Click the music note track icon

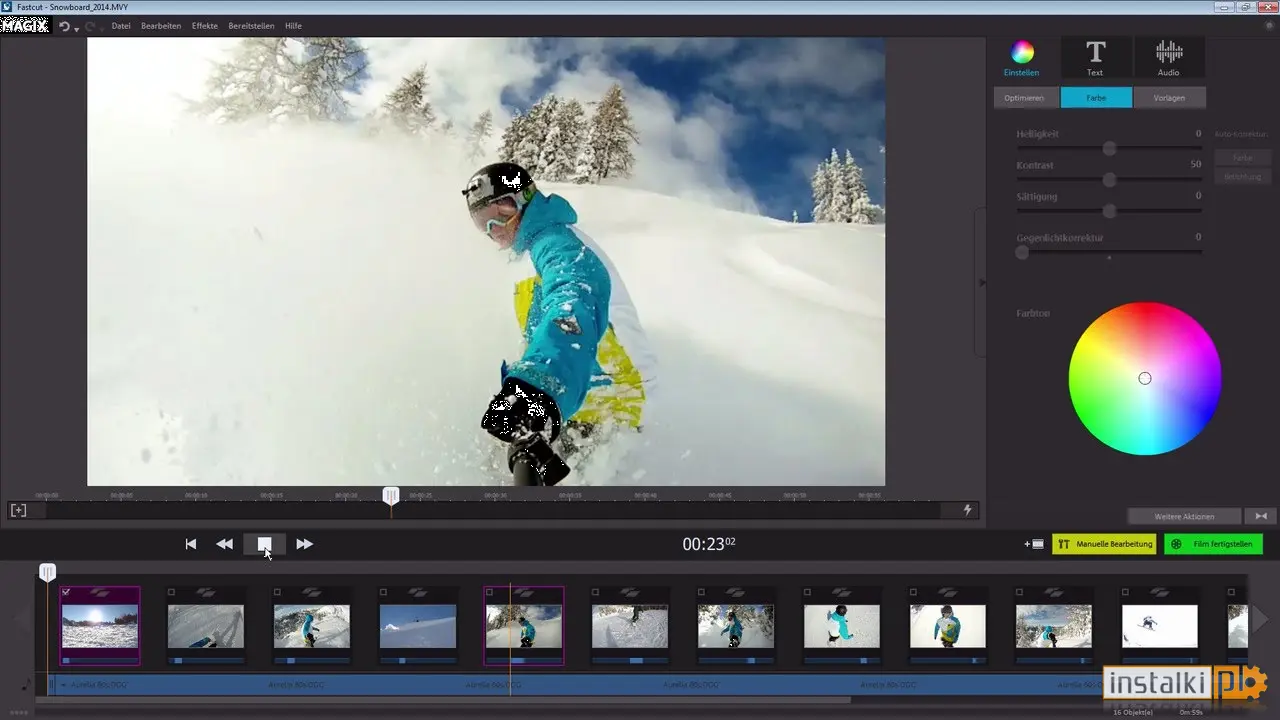pyautogui.click(x=26, y=685)
